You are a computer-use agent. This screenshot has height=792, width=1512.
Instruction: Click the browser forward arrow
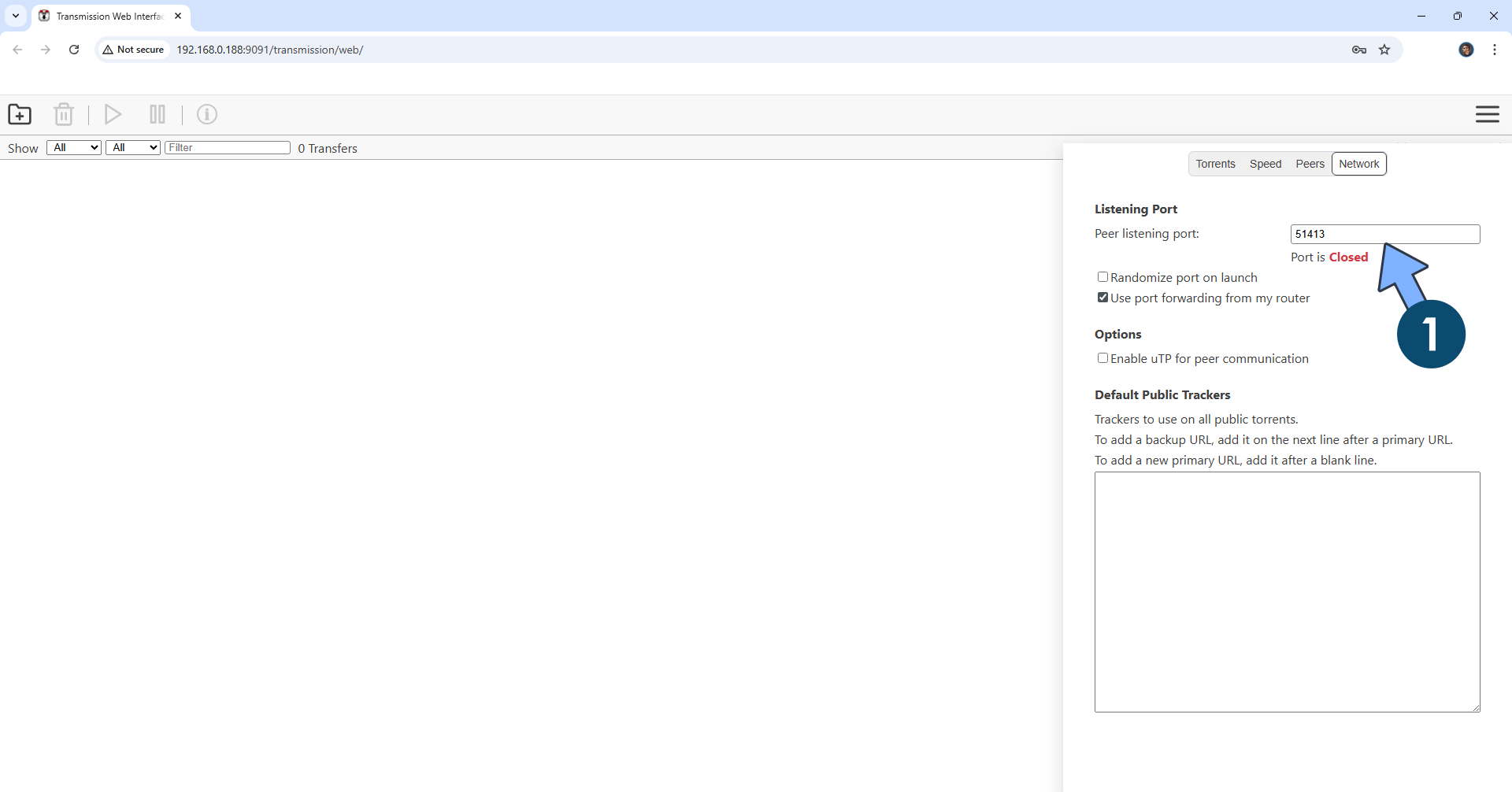[46, 50]
